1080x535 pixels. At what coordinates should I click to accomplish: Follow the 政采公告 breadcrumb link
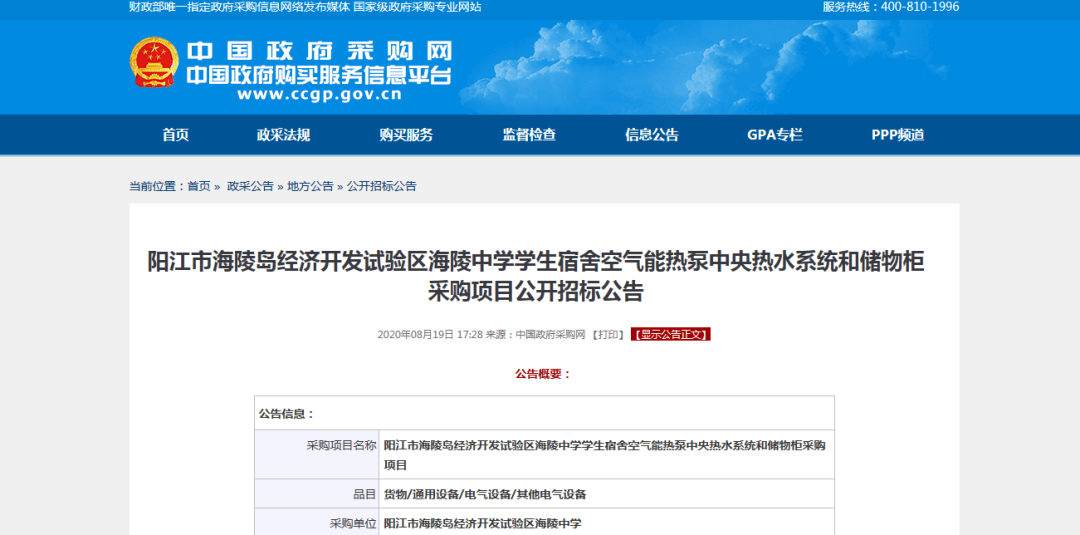pos(250,186)
